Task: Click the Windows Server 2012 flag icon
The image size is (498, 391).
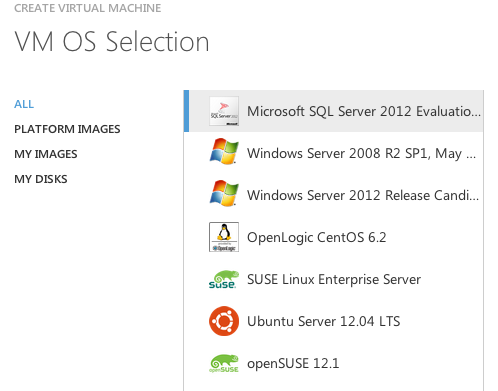Action: point(224,194)
